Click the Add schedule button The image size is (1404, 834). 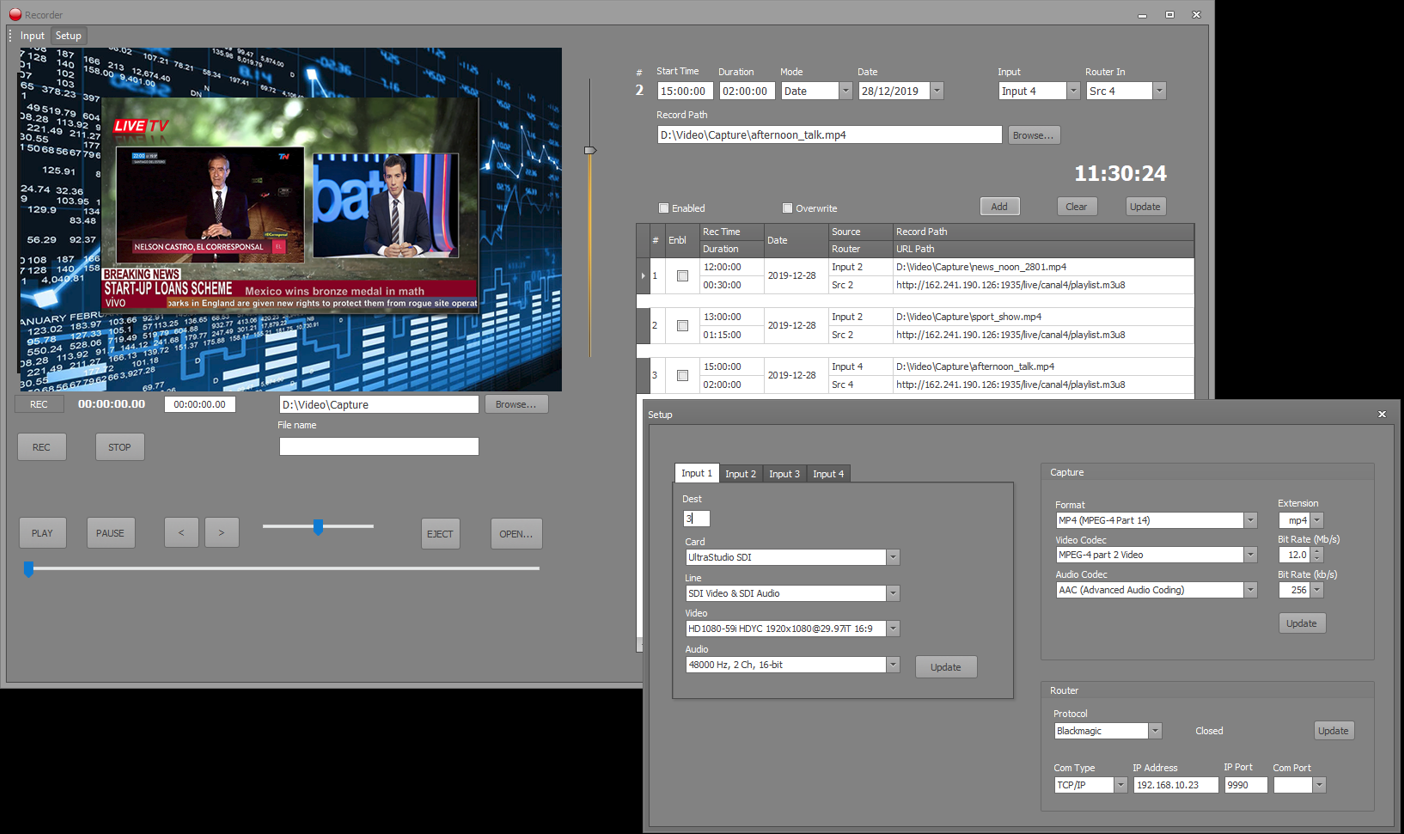999,207
